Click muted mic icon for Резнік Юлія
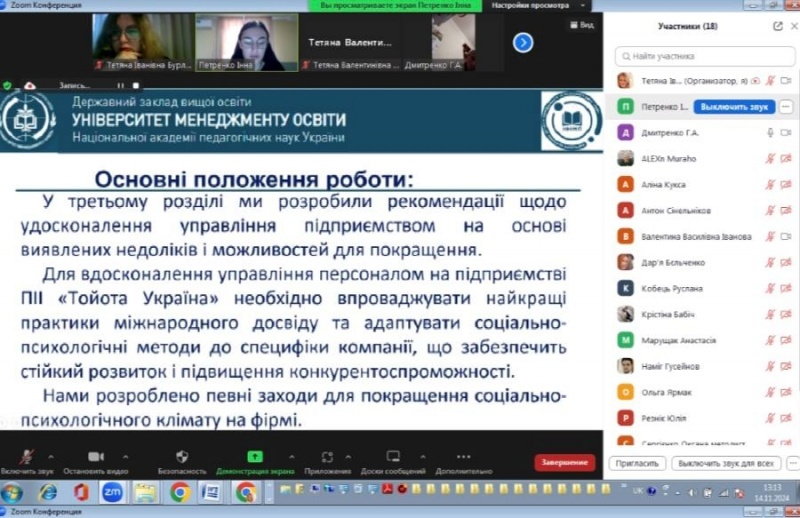Viewport: 800px width, 518px height. [770, 418]
